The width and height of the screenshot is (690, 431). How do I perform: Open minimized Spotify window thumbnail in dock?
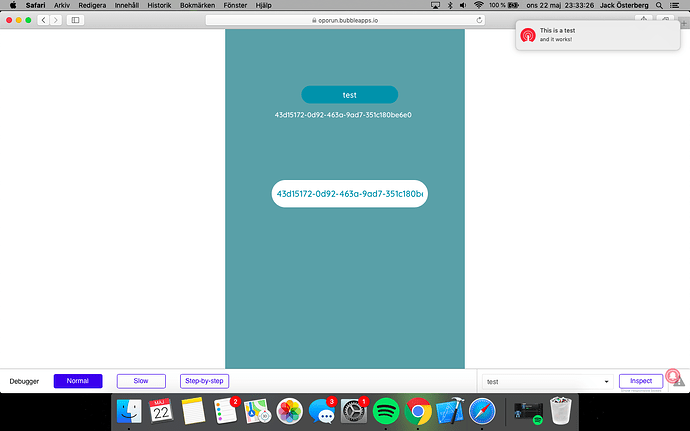(529, 412)
